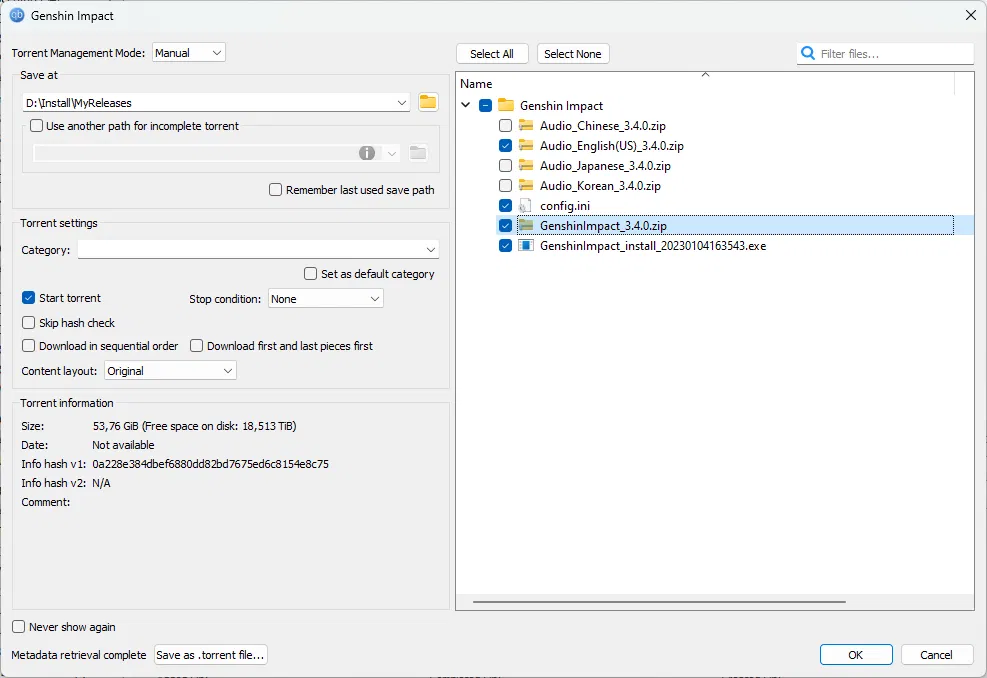Close the Genshin Impact dialog
987x678 pixels.
(x=971, y=15)
